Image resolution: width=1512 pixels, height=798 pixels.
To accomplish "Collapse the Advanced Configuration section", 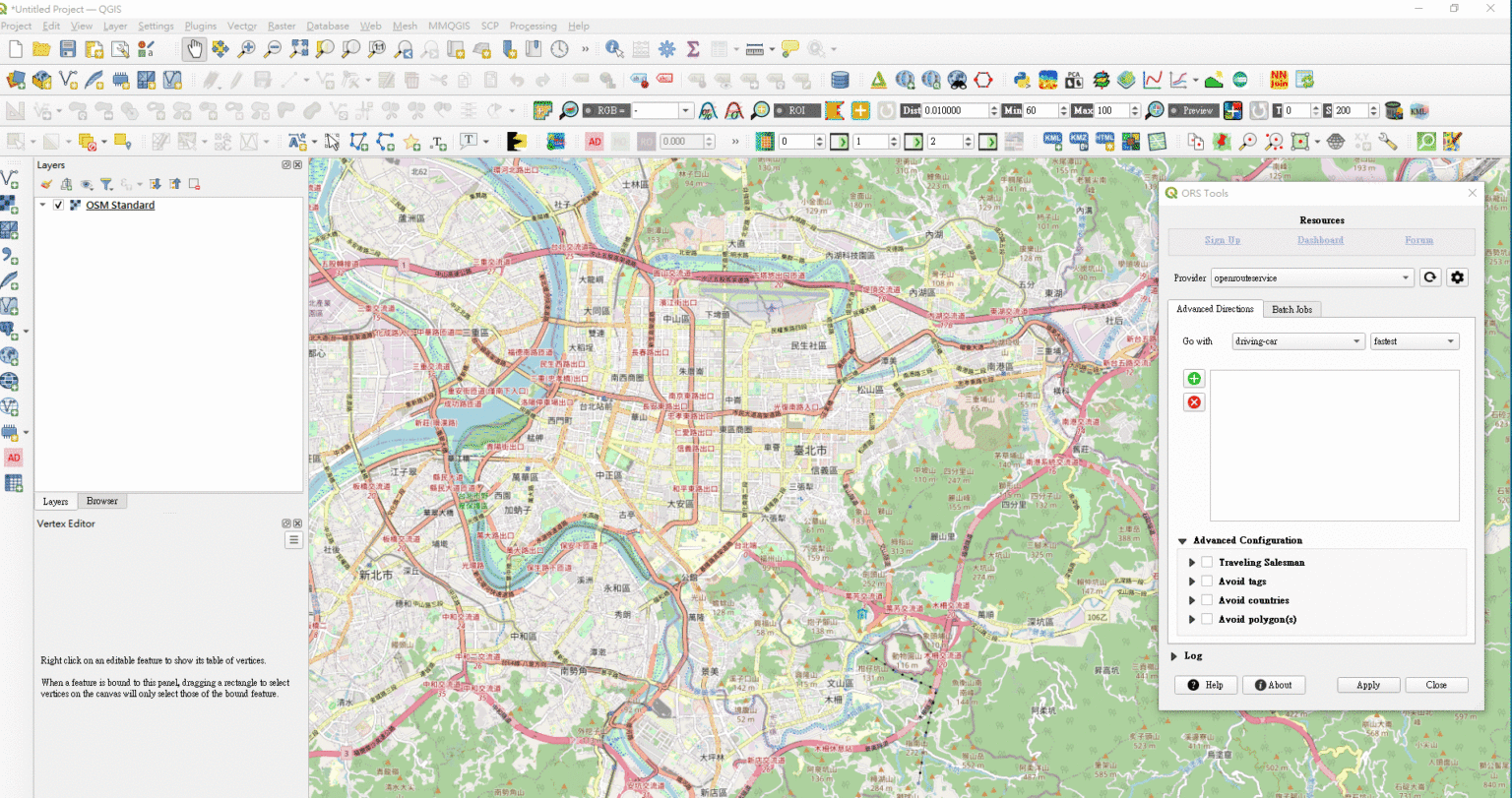I will 1182,540.
